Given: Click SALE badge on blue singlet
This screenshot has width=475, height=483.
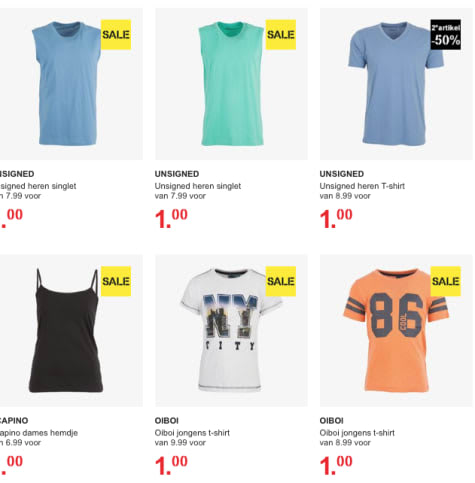Looking at the screenshot, I should (116, 35).
